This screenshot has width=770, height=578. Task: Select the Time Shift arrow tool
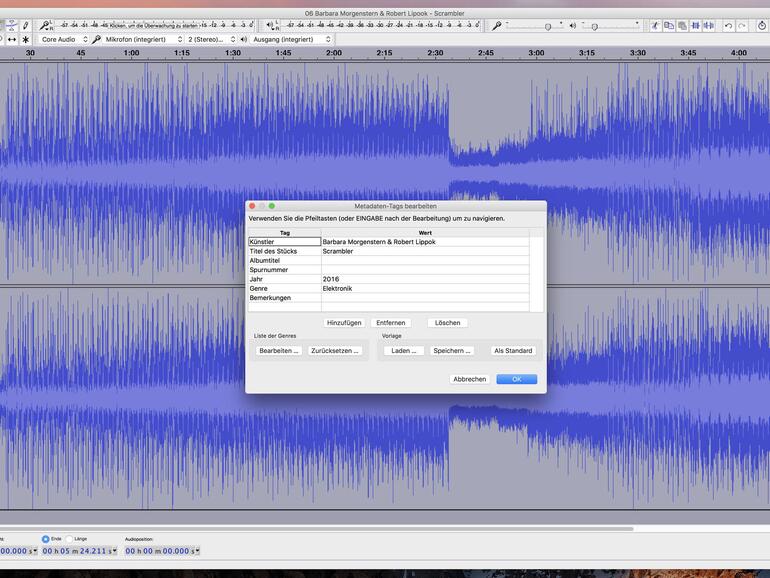(12, 39)
